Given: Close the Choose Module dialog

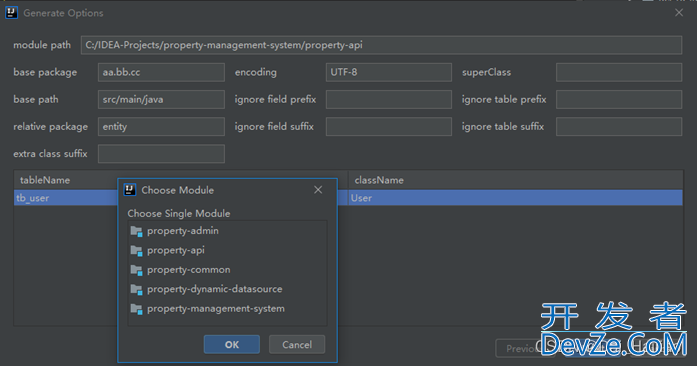Looking at the screenshot, I should (318, 190).
